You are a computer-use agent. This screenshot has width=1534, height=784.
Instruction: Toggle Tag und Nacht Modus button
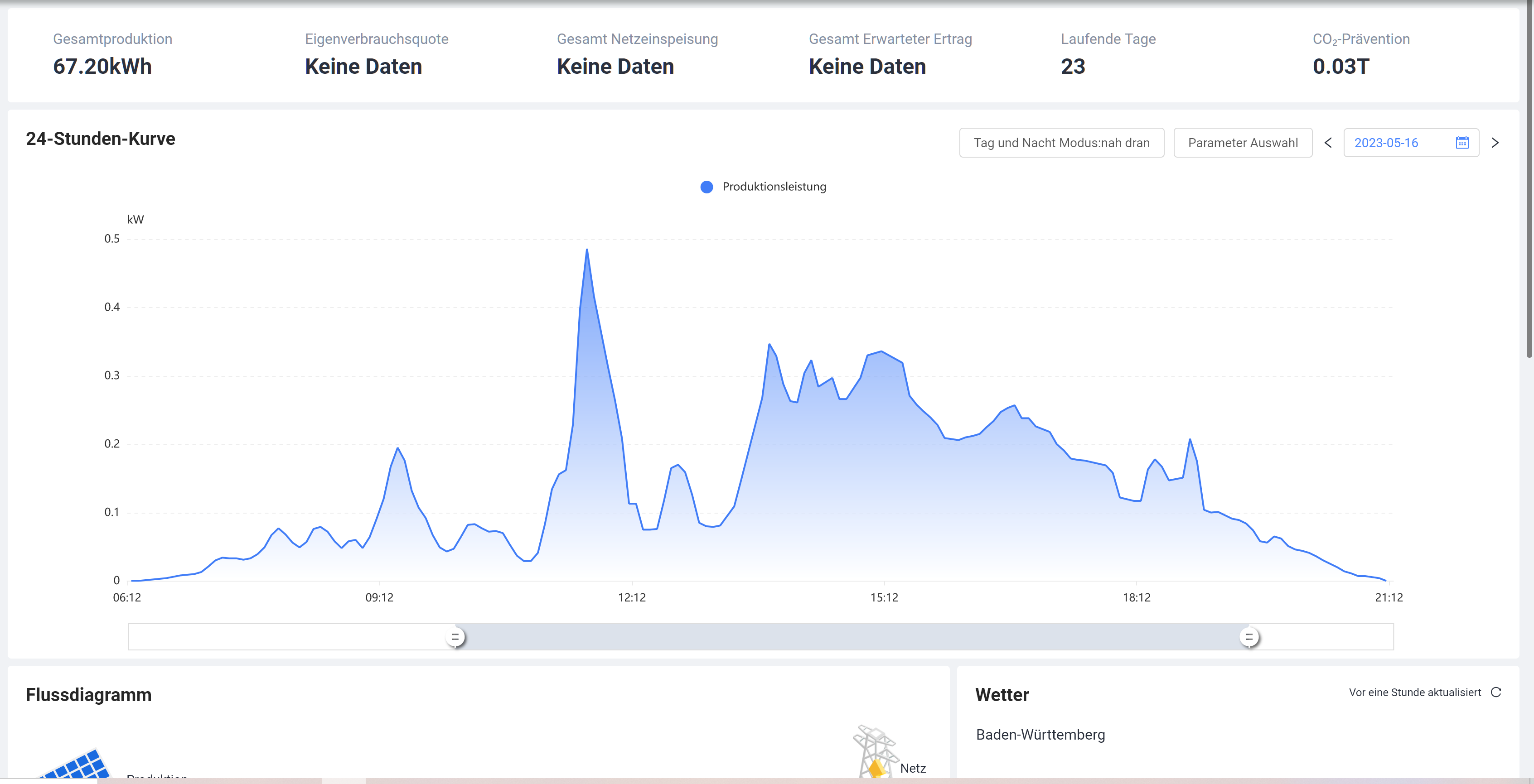pyautogui.click(x=1061, y=143)
